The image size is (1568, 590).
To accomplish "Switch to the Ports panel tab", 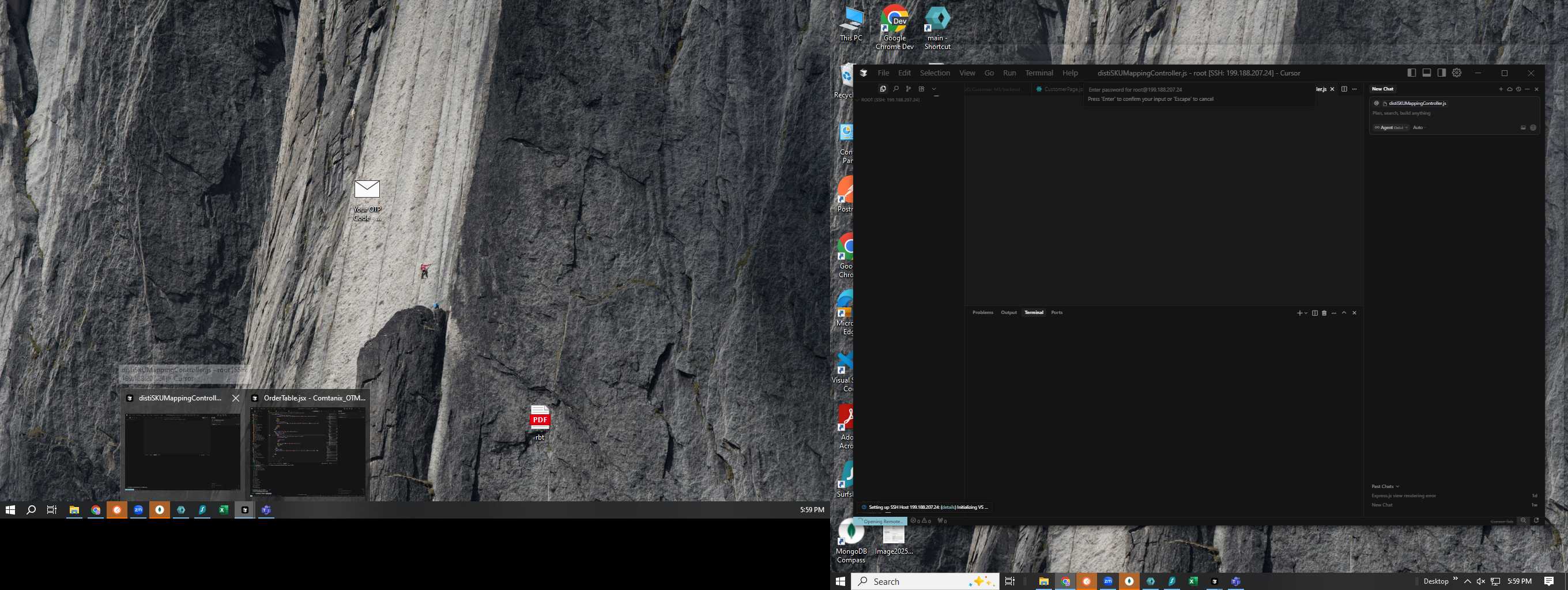I will coord(1057,313).
